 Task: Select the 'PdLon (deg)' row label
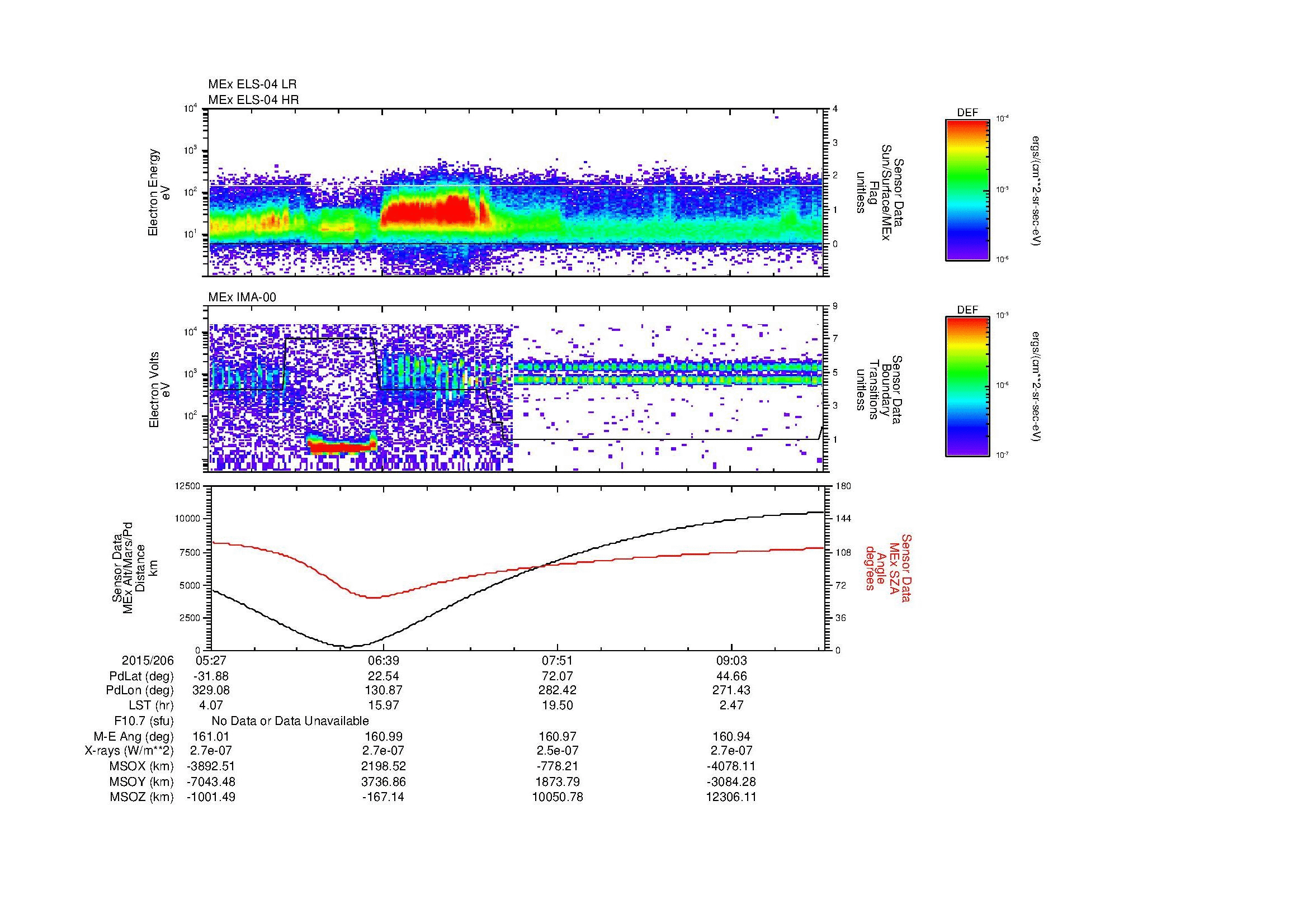click(140, 690)
